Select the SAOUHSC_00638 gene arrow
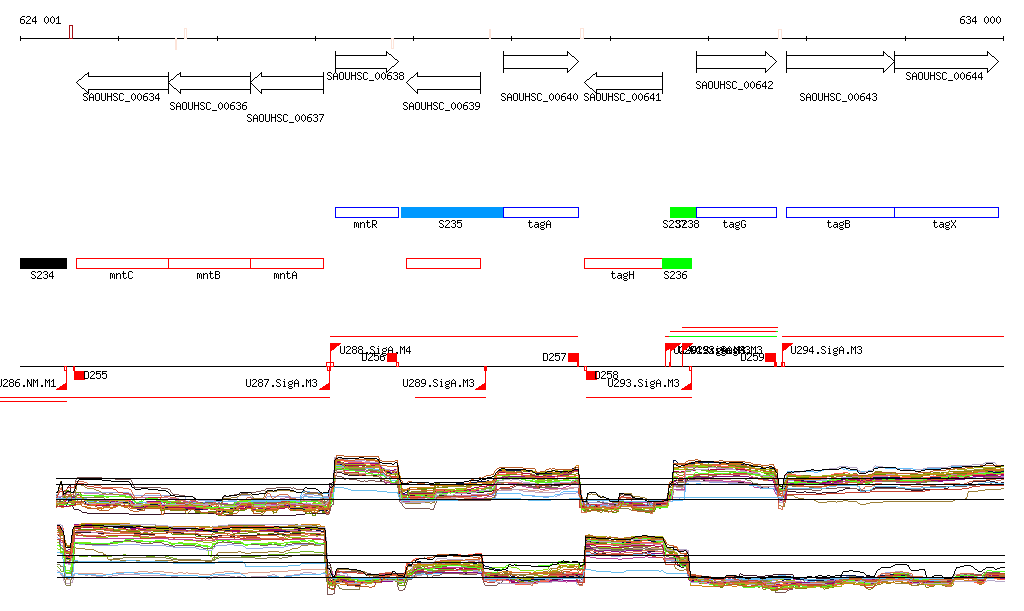 coord(367,62)
